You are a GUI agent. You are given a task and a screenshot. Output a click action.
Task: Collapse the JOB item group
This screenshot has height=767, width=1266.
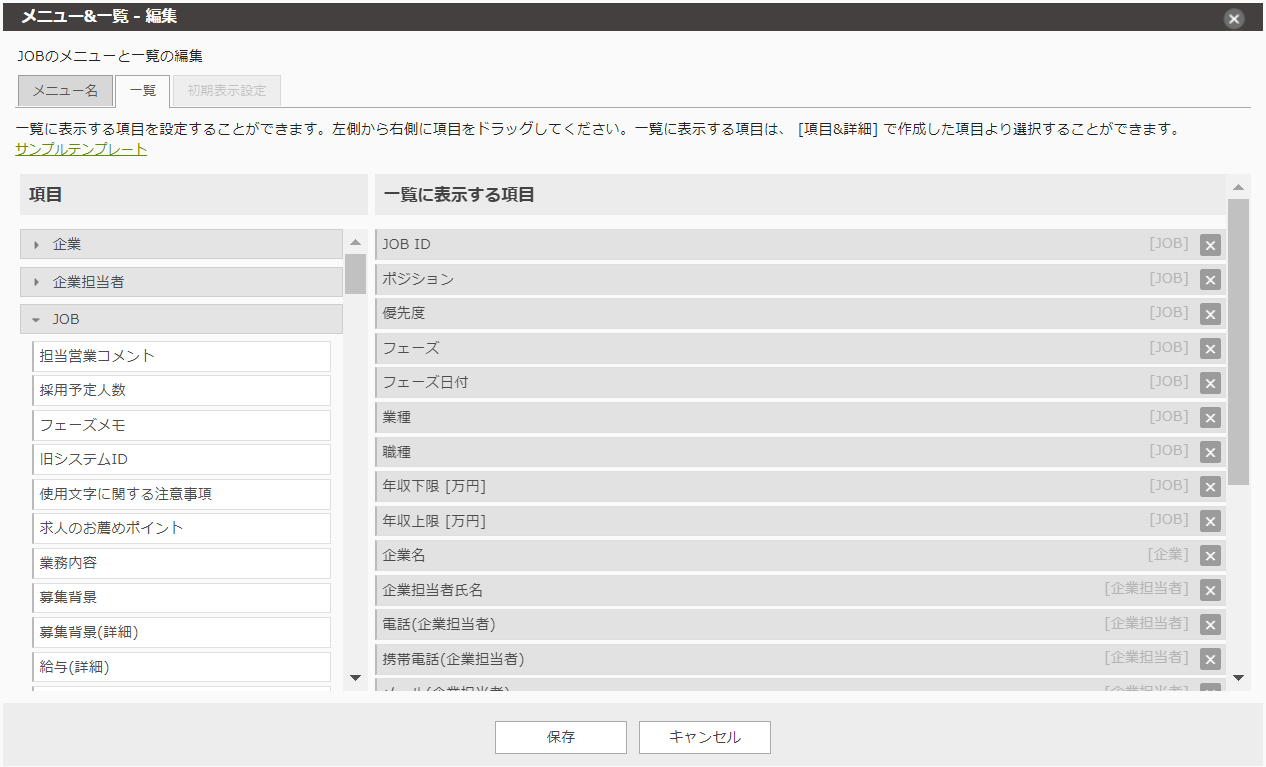(x=181, y=319)
